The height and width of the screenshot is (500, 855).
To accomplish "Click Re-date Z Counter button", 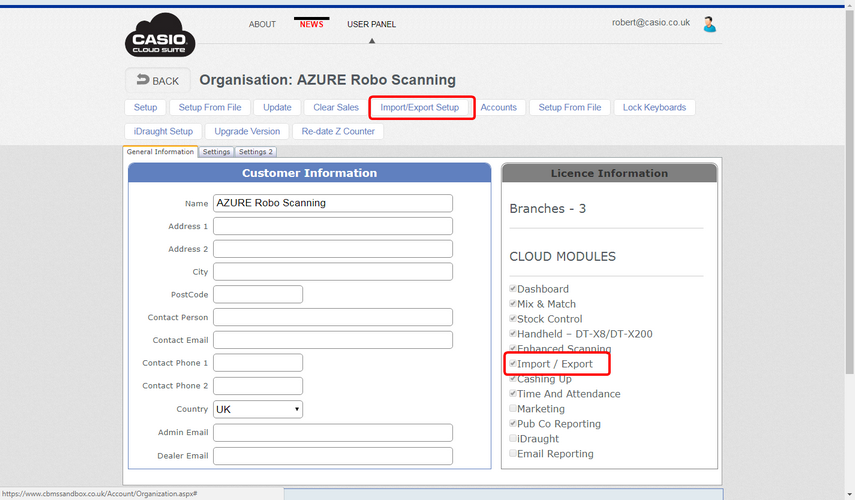I will pos(338,131).
